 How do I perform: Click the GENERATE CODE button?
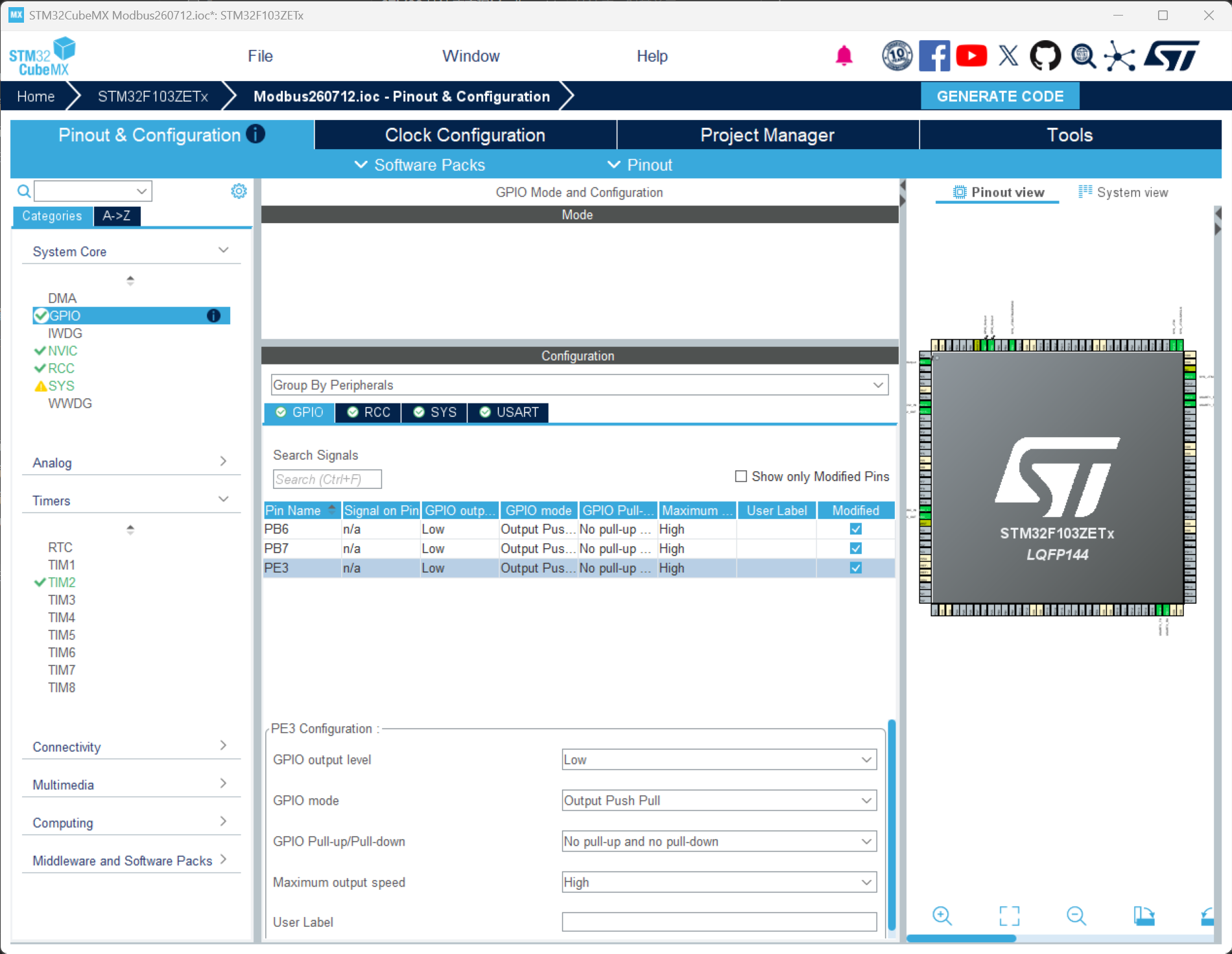point(1000,96)
